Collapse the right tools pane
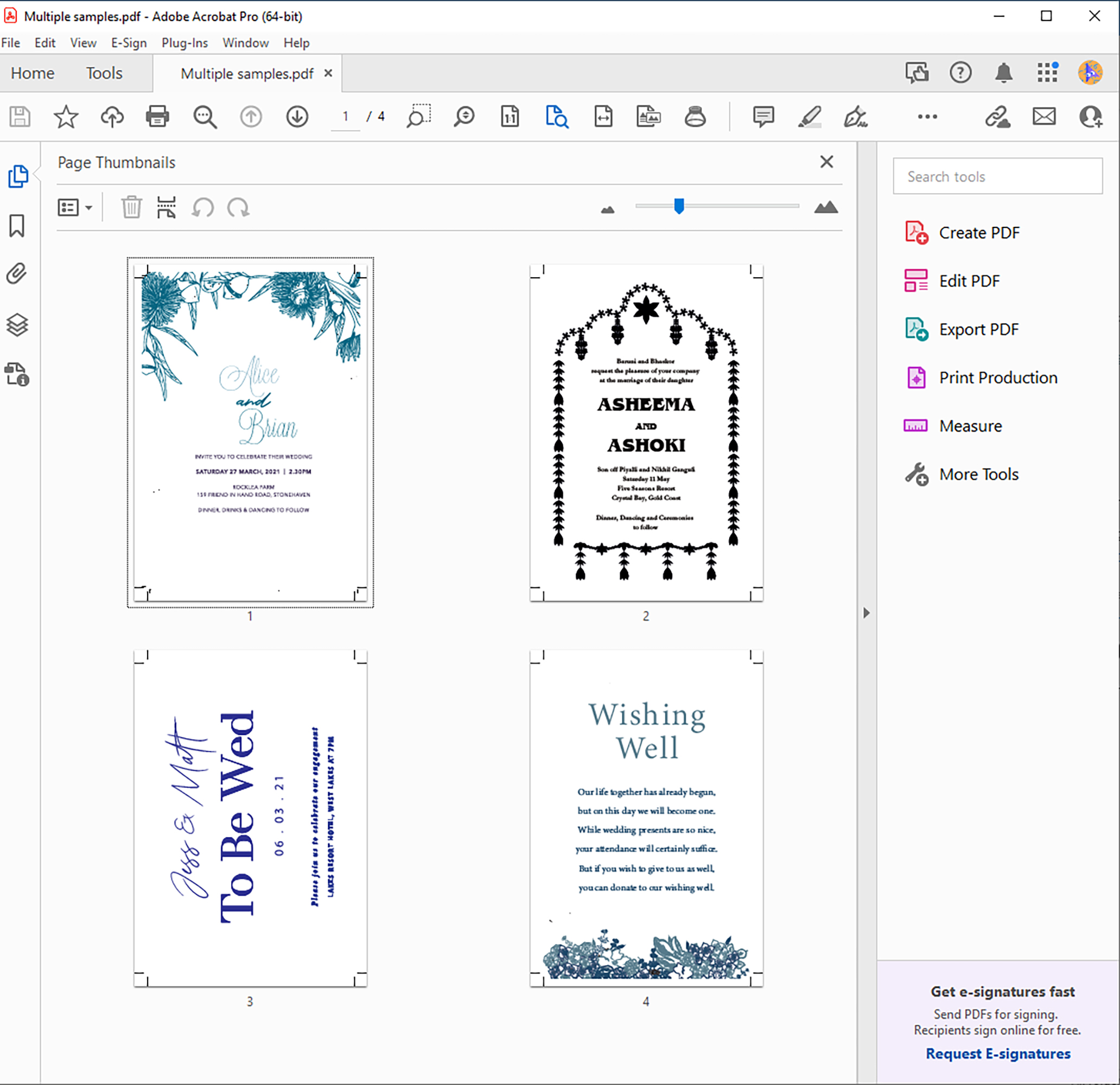The height and width of the screenshot is (1085, 1120). (866, 613)
